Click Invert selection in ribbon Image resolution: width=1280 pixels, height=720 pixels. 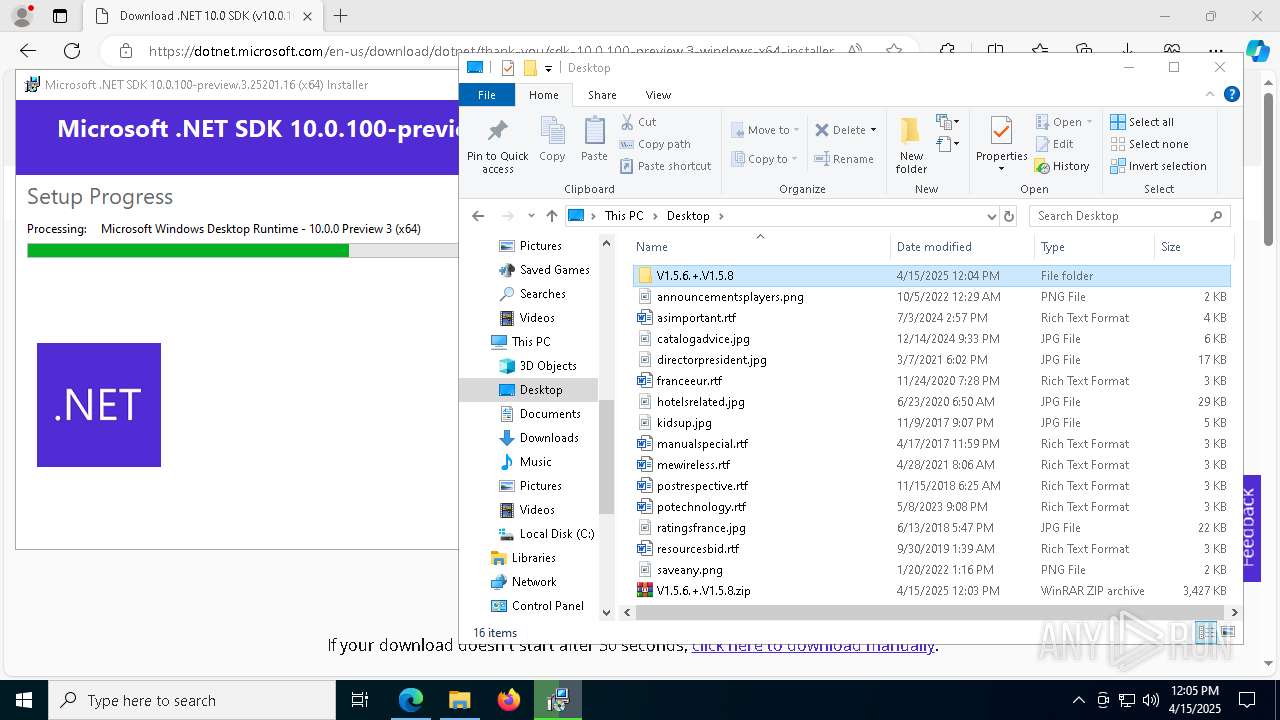[x=1159, y=166]
